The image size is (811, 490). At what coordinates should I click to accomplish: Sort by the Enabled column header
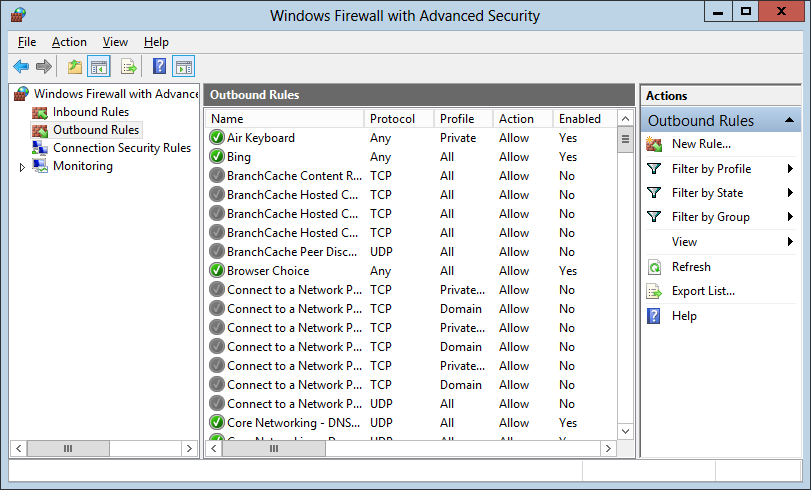[x=584, y=119]
